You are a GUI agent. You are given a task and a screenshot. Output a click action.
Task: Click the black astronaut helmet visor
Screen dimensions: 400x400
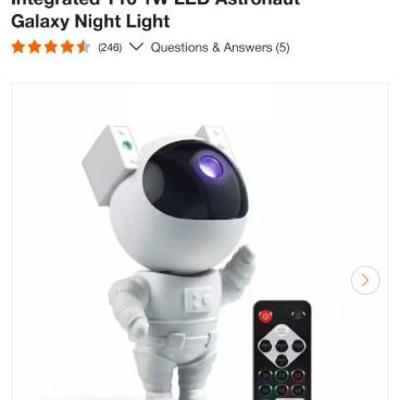pyautogui.click(x=195, y=179)
